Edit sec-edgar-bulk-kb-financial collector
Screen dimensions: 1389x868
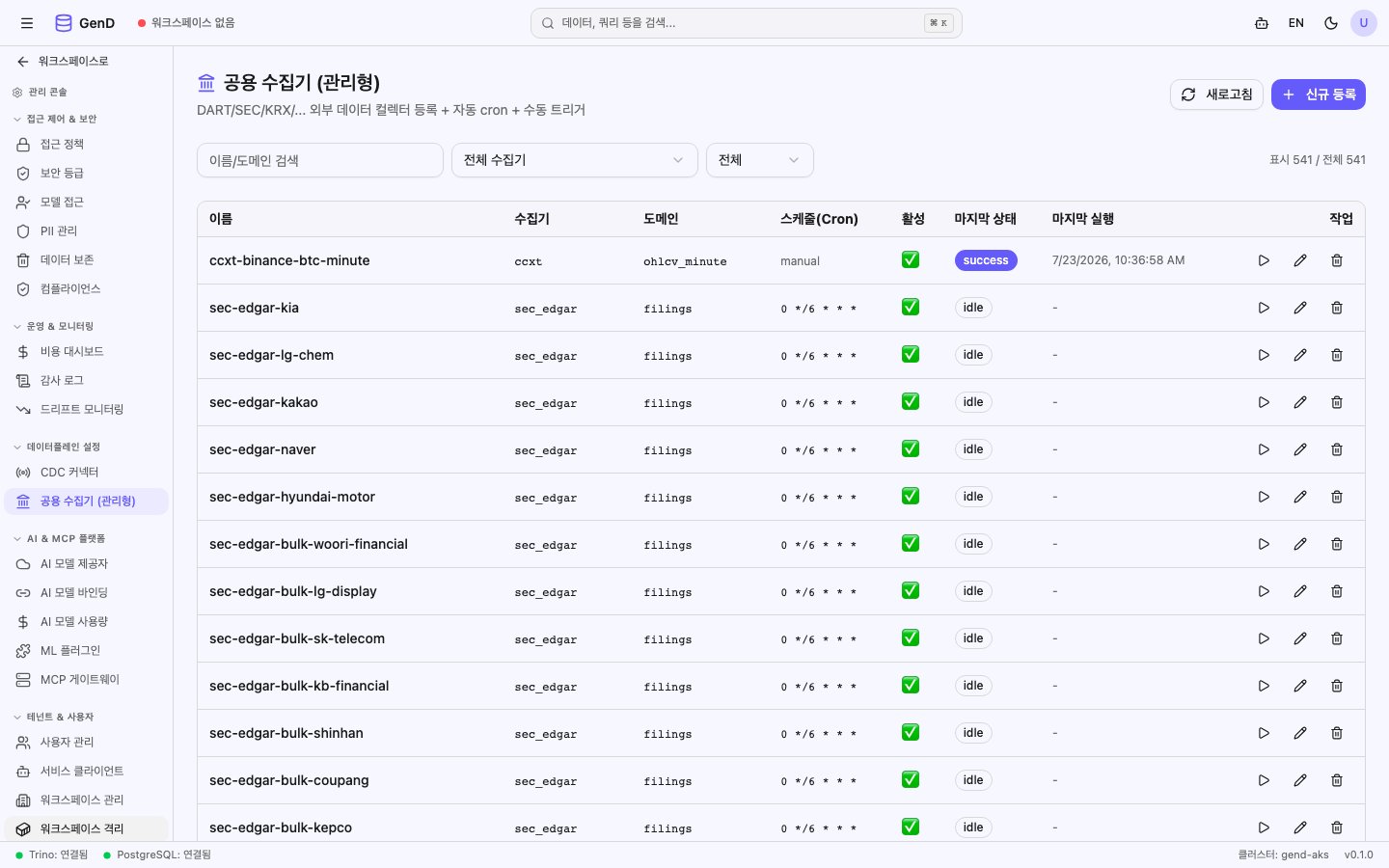(x=1300, y=686)
